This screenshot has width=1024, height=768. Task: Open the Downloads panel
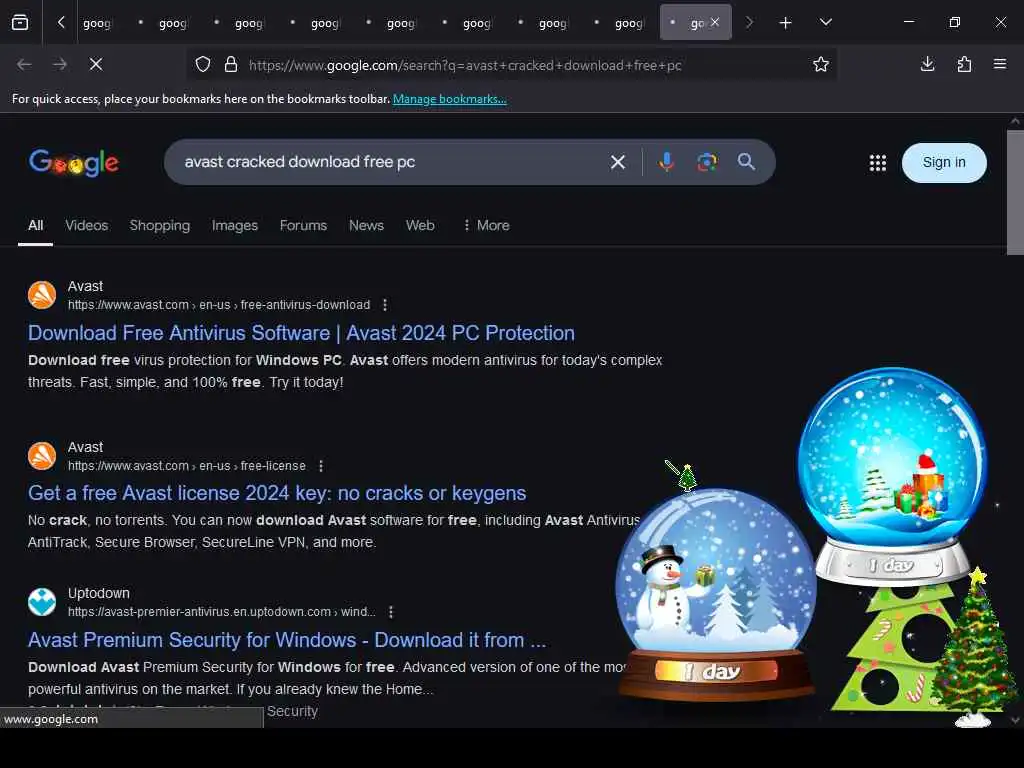[927, 64]
